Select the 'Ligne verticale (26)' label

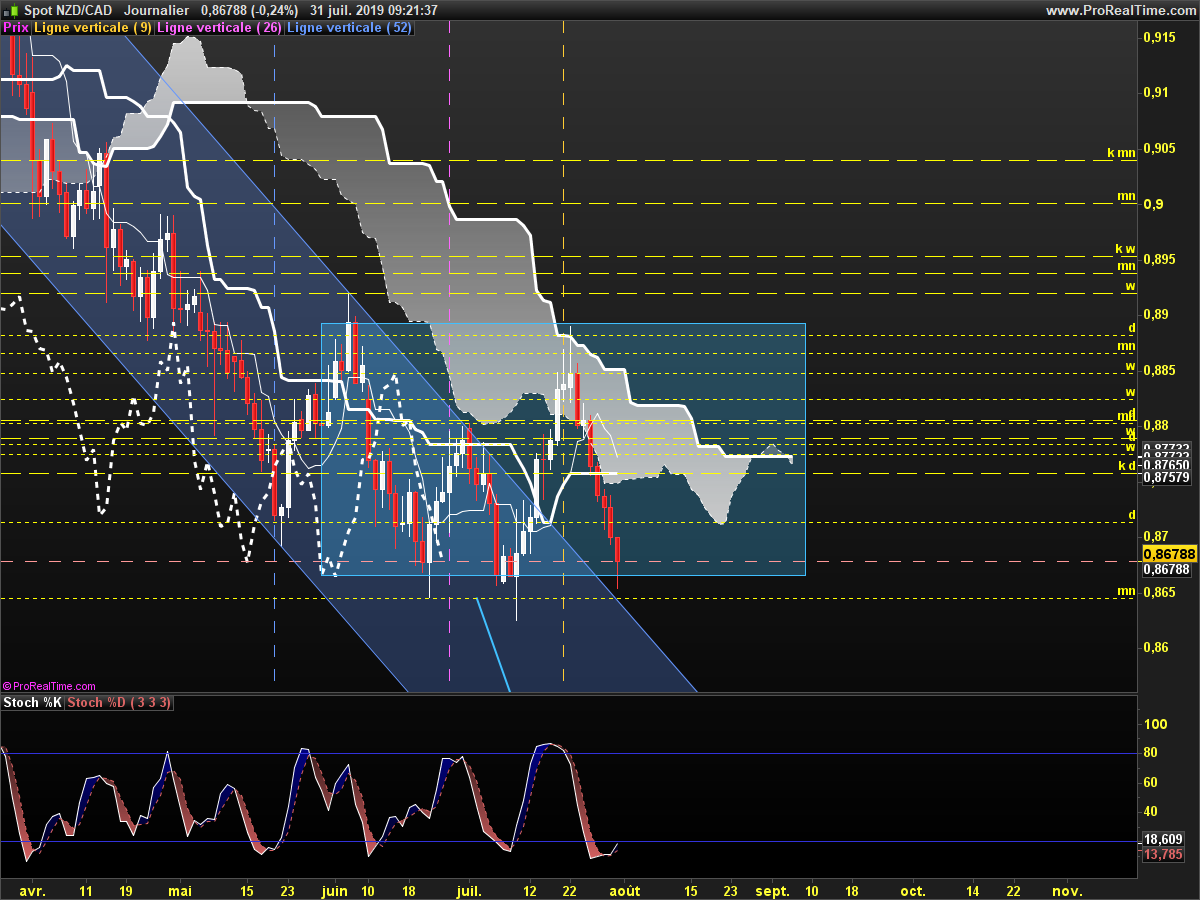tap(219, 28)
